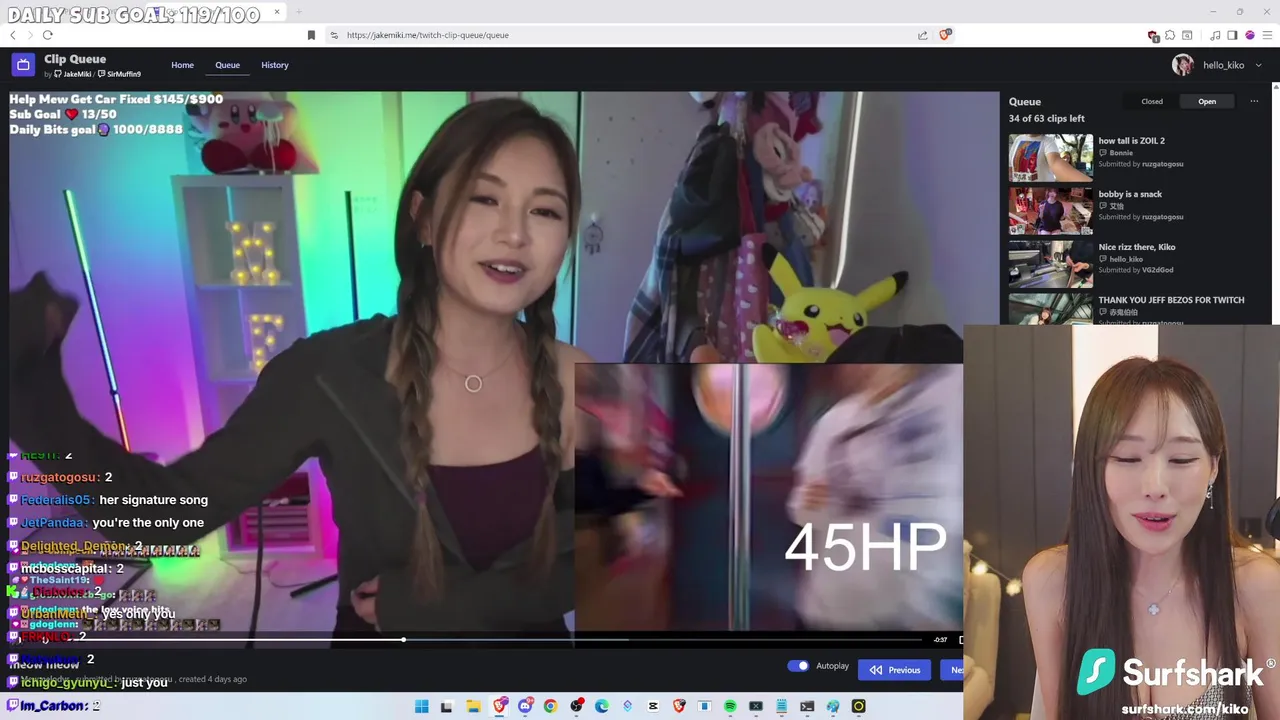Open the 'Nice rizz there, Kiko' clip thumbnail
1280x720 pixels.
pyautogui.click(x=1050, y=263)
